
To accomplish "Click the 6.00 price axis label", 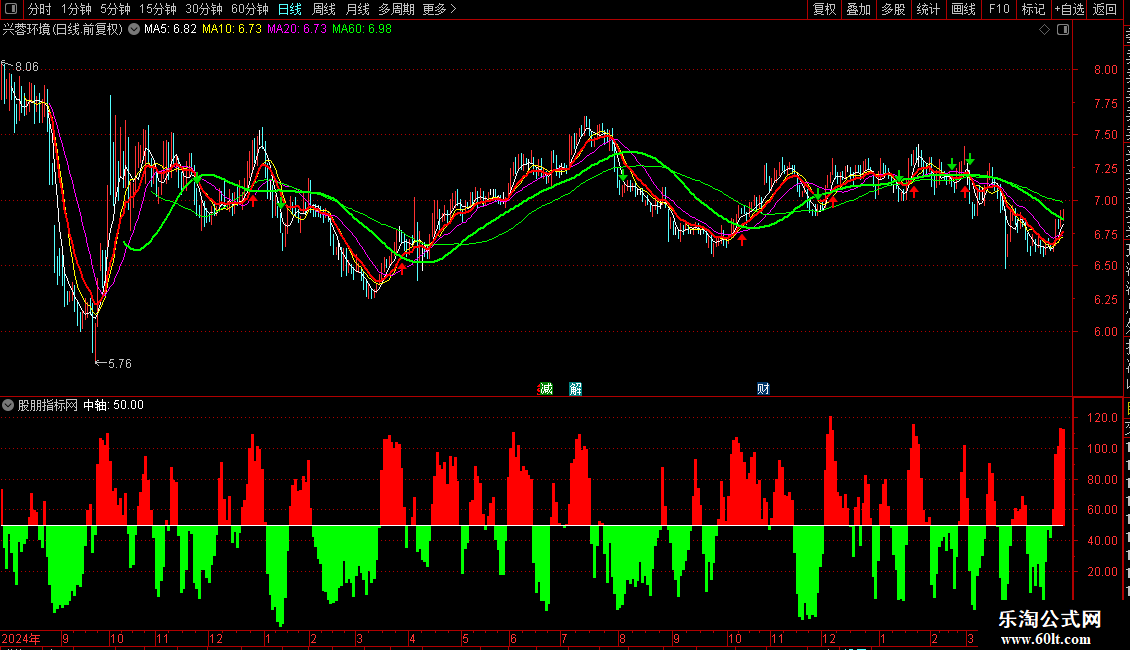I will coord(1105,332).
